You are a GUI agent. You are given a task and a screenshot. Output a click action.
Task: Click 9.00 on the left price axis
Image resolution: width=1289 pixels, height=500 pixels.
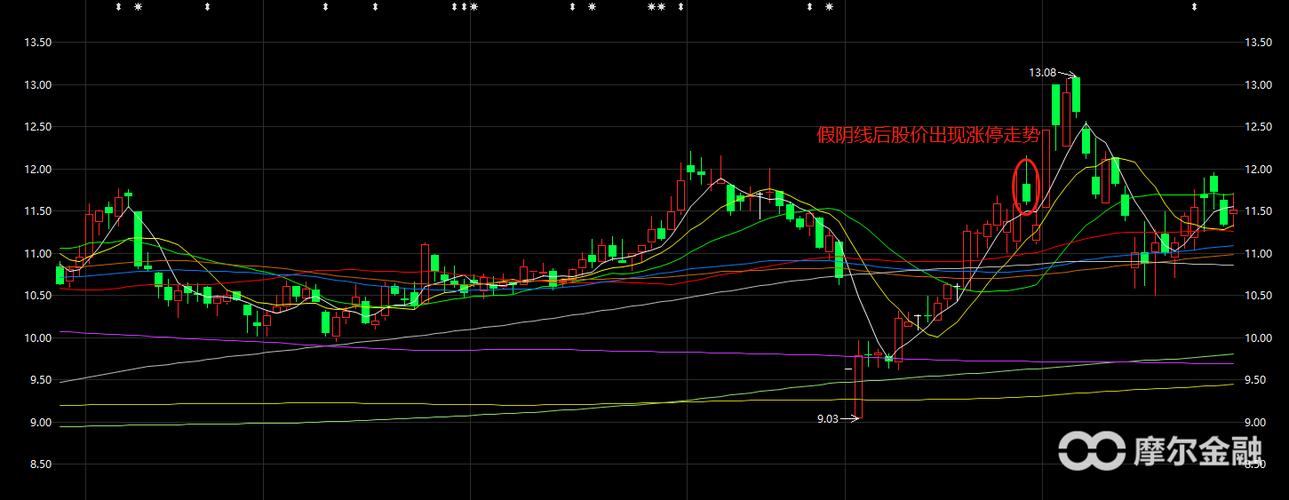point(40,422)
